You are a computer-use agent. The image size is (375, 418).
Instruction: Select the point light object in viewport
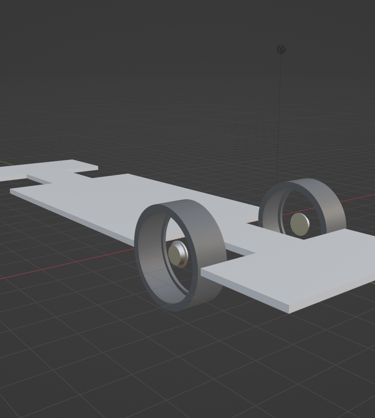click(281, 50)
